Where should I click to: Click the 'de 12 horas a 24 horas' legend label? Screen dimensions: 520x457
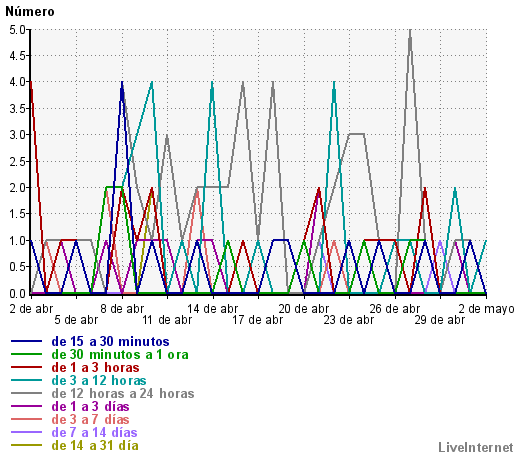123,394
